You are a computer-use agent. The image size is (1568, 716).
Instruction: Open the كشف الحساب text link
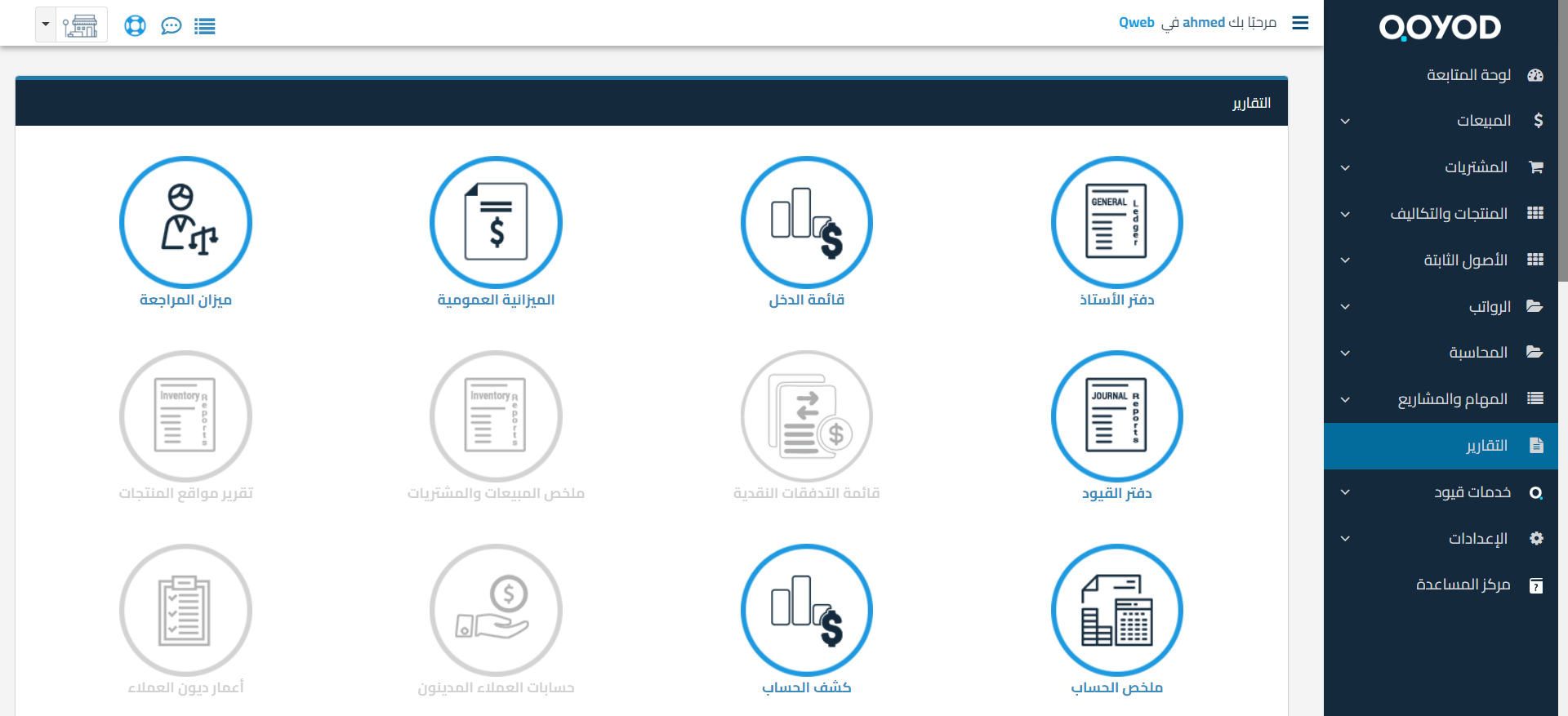(x=806, y=687)
